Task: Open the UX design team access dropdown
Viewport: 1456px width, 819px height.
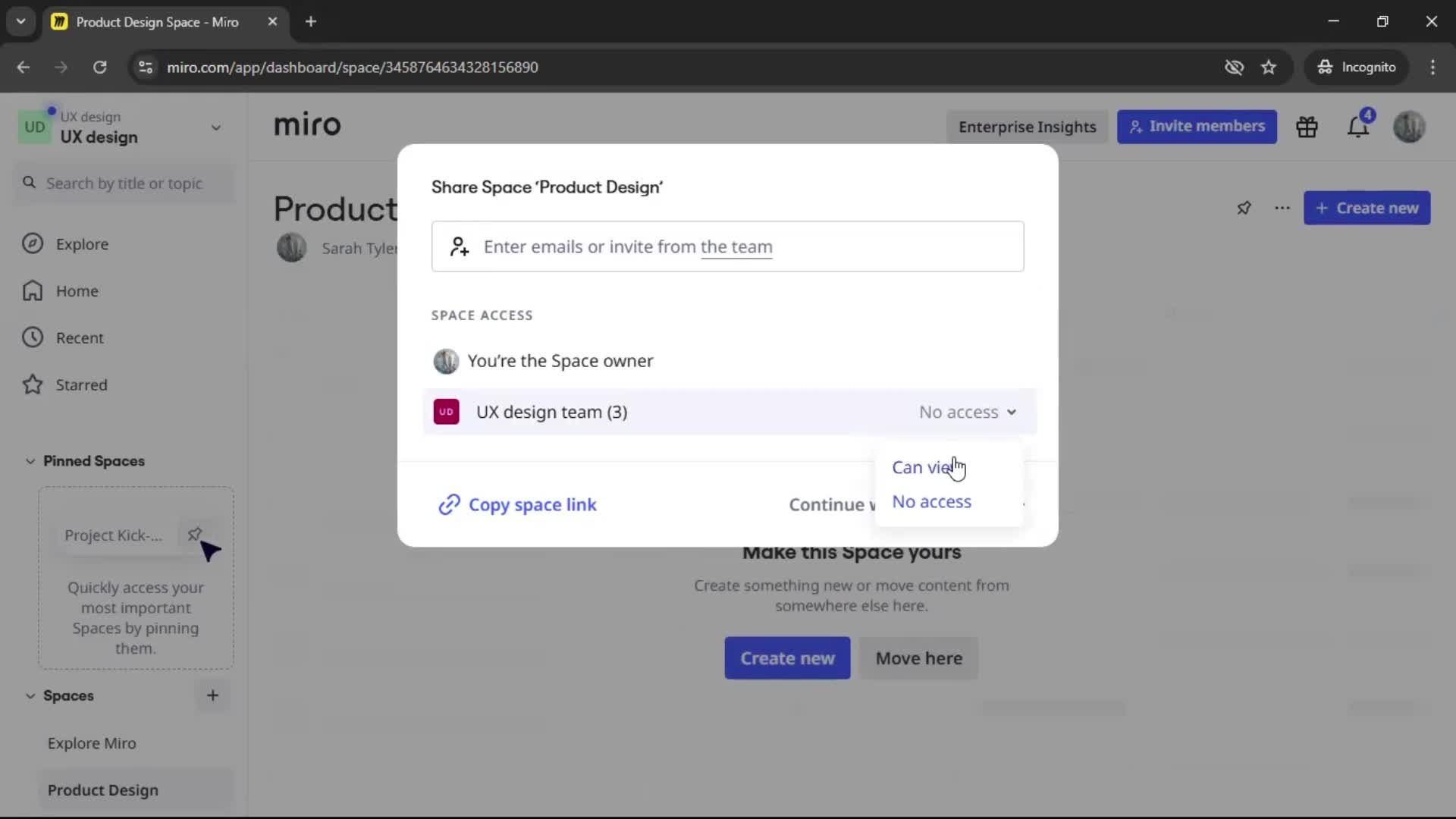Action: pos(968,412)
